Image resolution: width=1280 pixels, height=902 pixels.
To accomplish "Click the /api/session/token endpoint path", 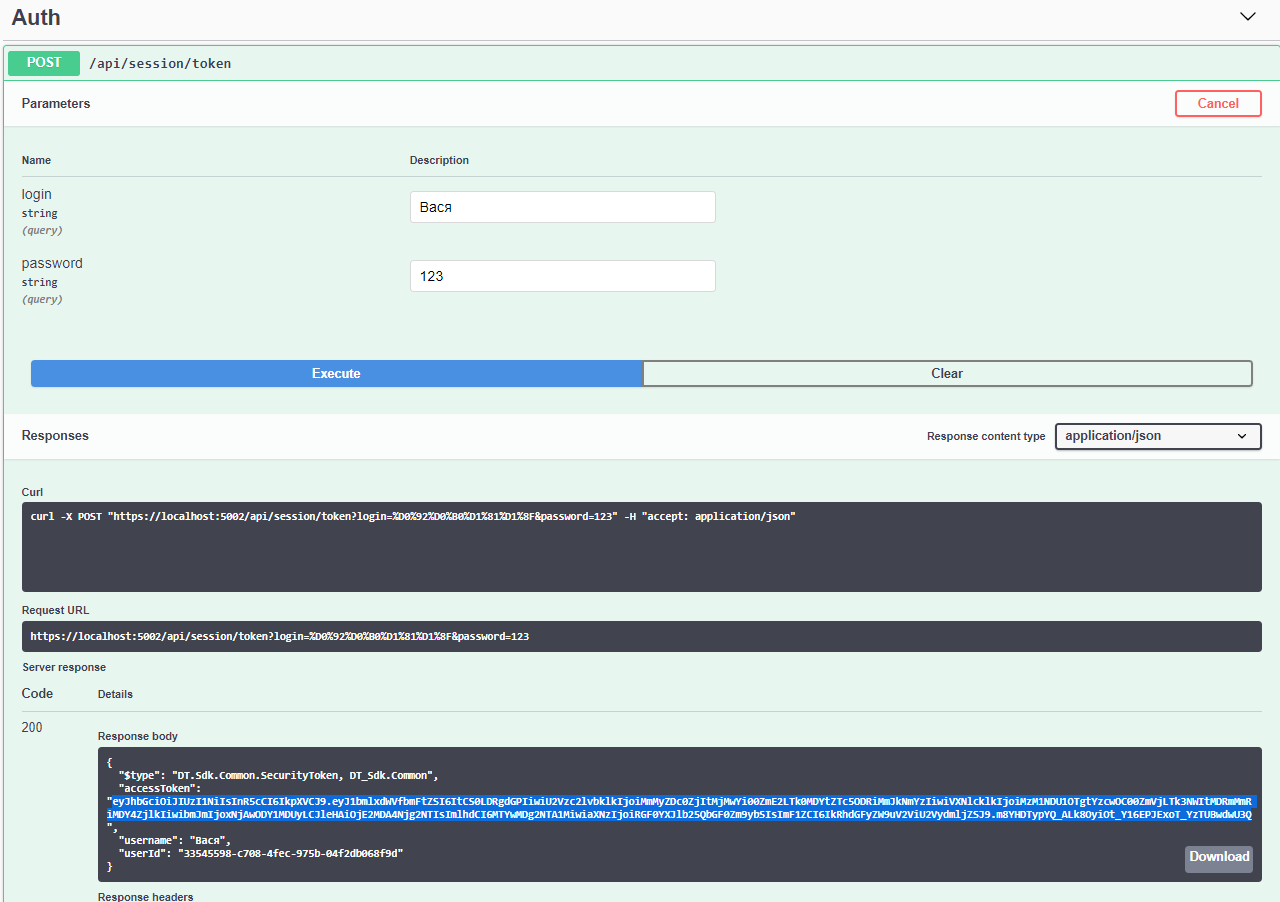I will (x=160, y=64).
